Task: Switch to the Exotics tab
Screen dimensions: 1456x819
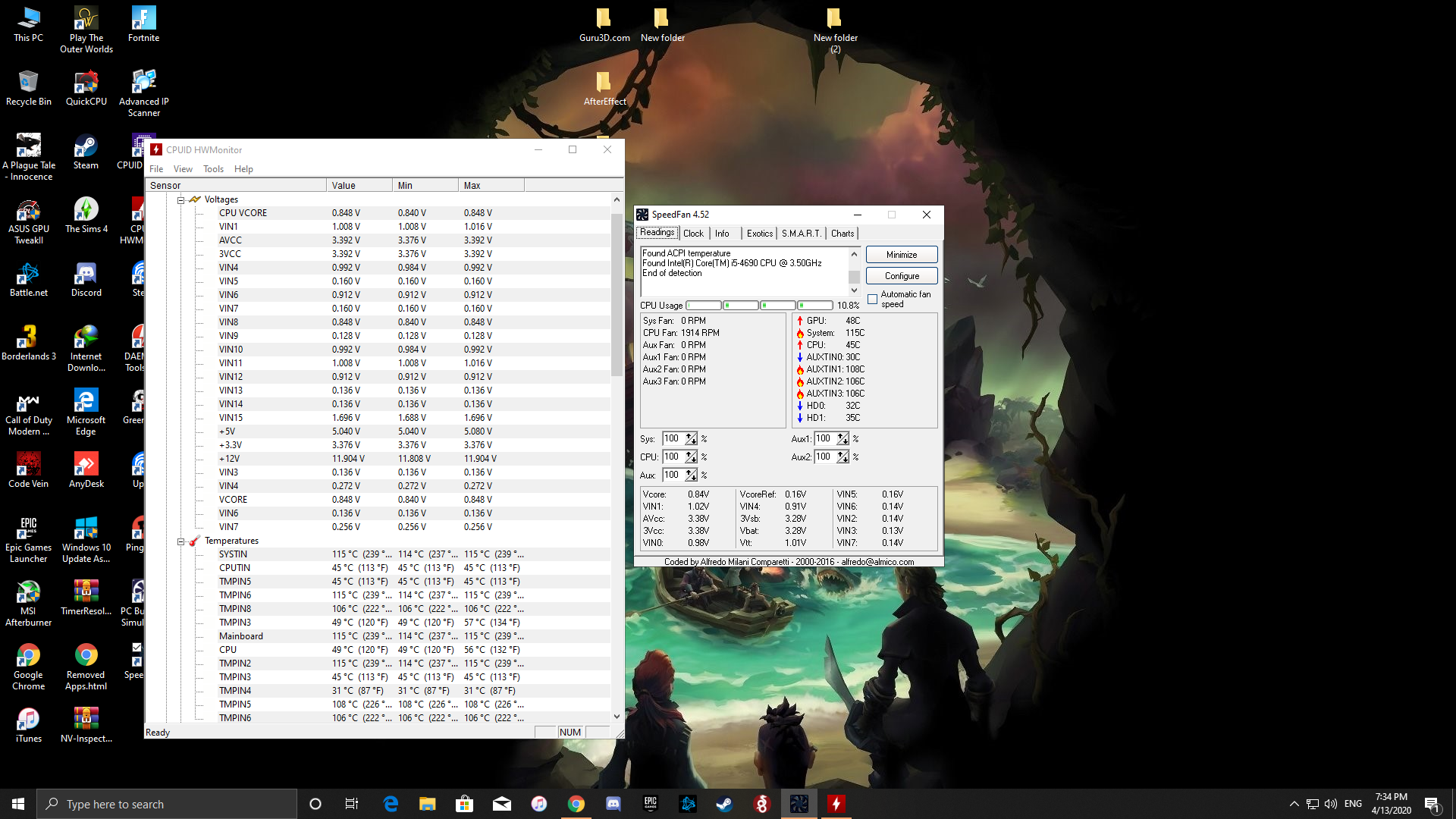Action: [759, 234]
